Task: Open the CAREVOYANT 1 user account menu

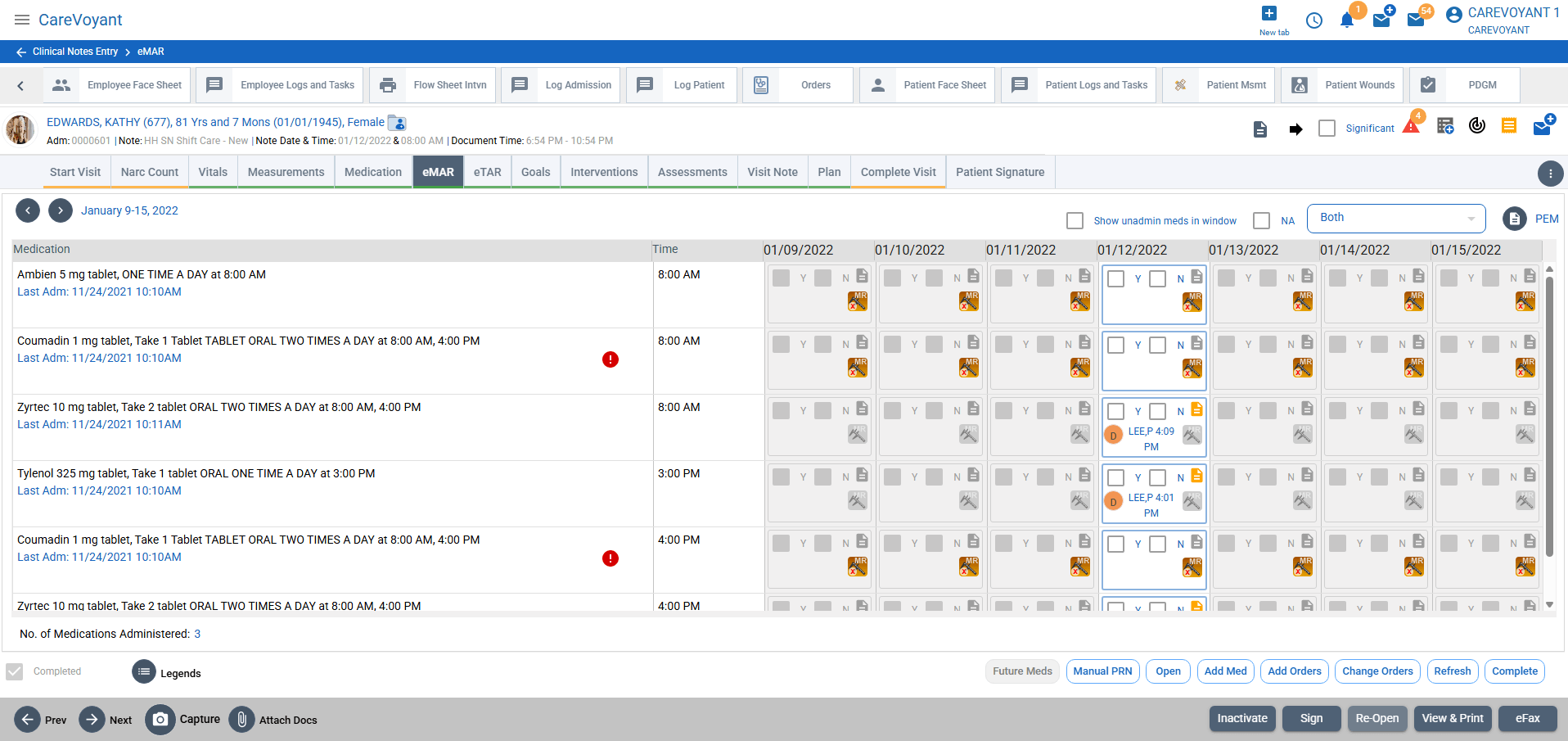Action: 1503,20
